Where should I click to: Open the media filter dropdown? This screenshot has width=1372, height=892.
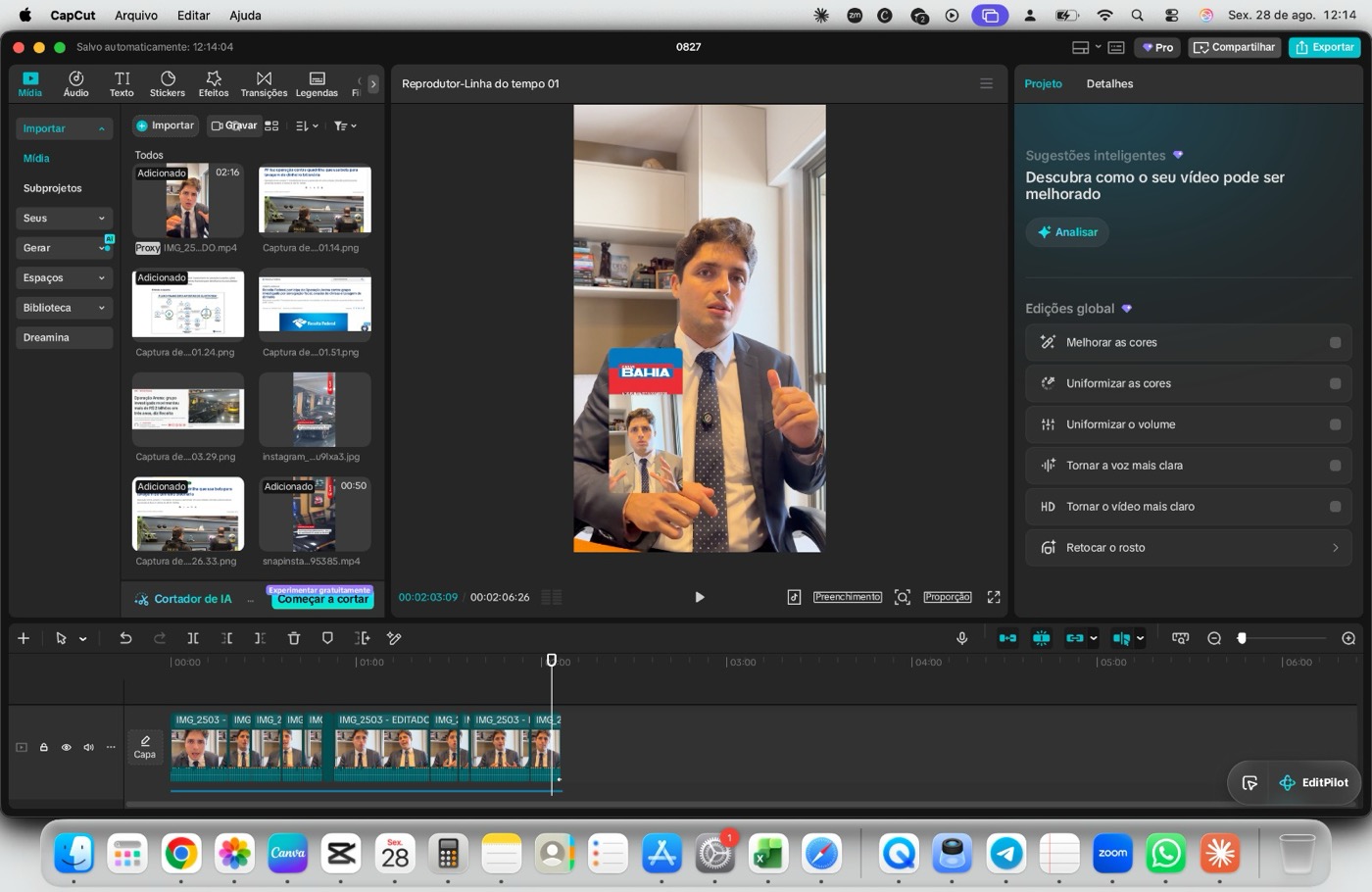pyautogui.click(x=345, y=125)
